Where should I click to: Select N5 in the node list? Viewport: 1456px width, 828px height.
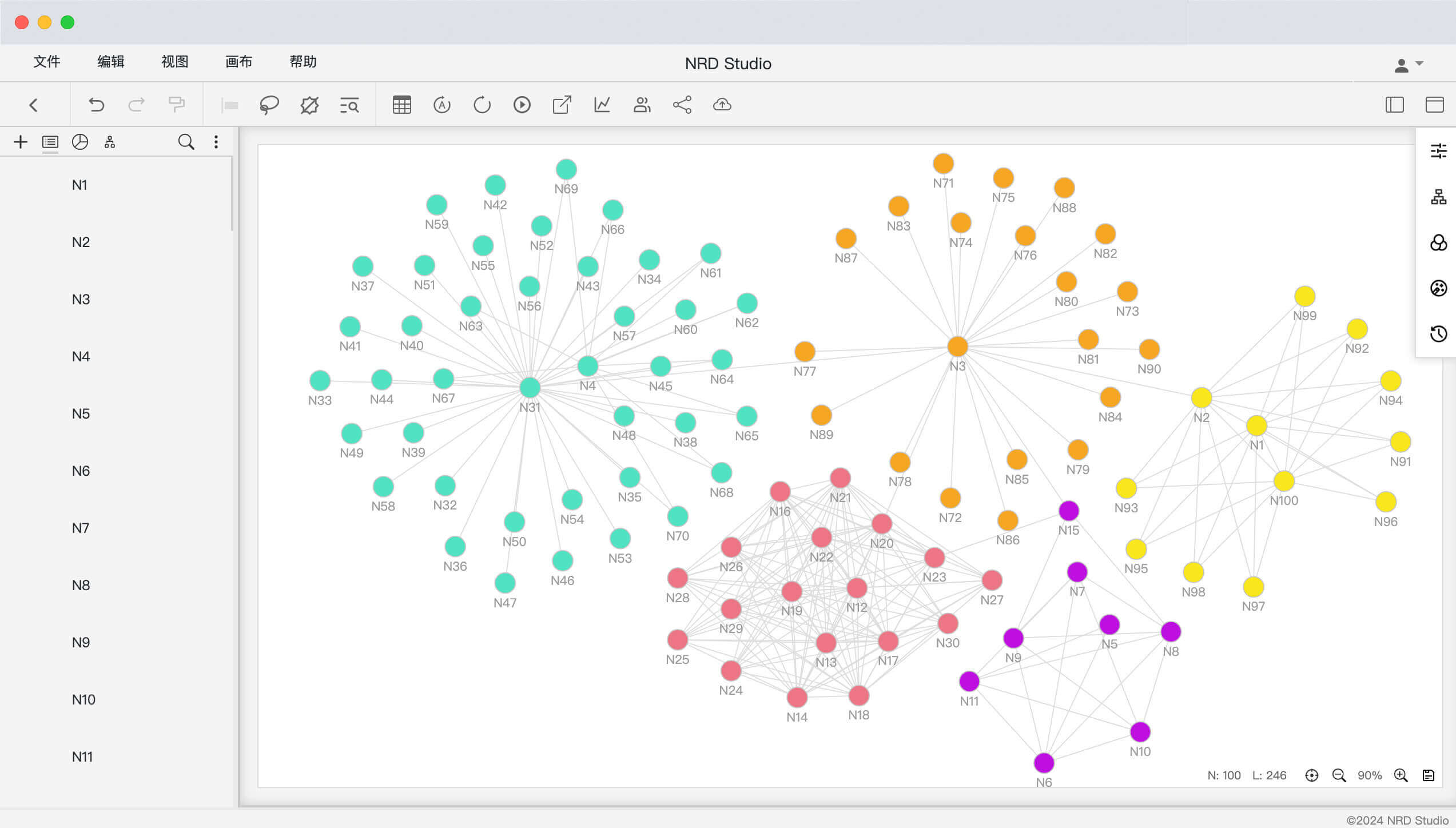81,413
